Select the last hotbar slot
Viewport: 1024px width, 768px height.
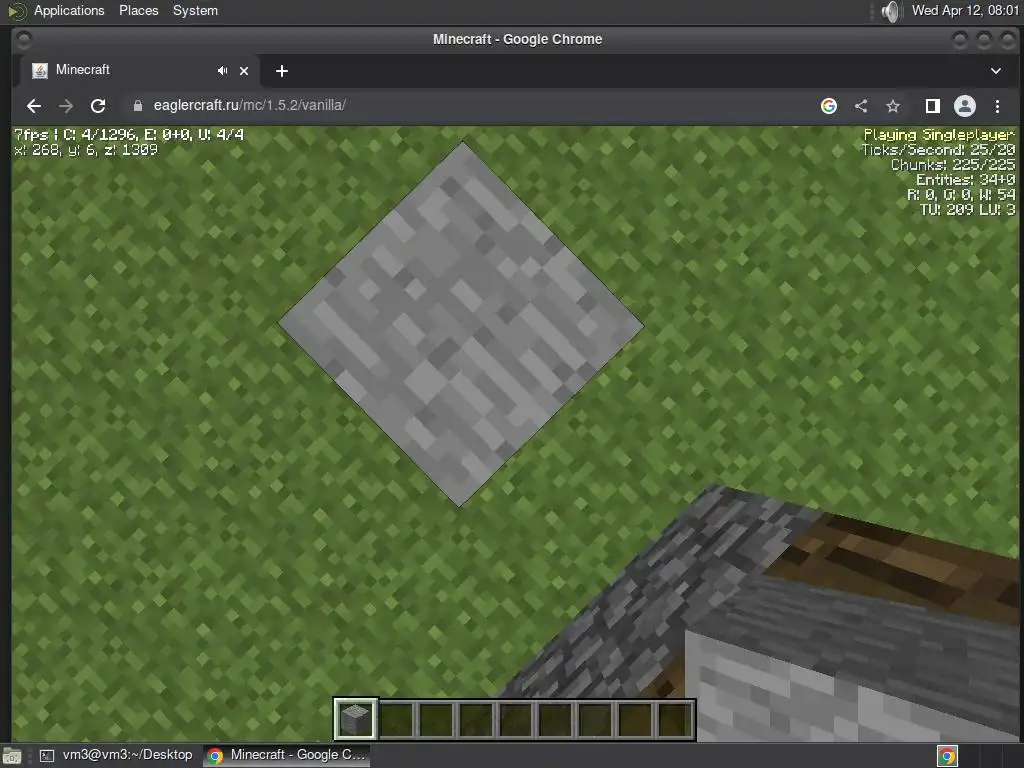pos(675,719)
